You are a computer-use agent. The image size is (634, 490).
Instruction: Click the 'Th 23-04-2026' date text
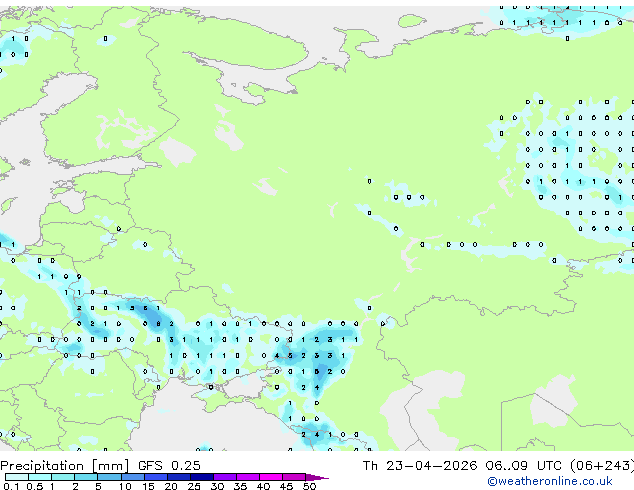(420, 466)
